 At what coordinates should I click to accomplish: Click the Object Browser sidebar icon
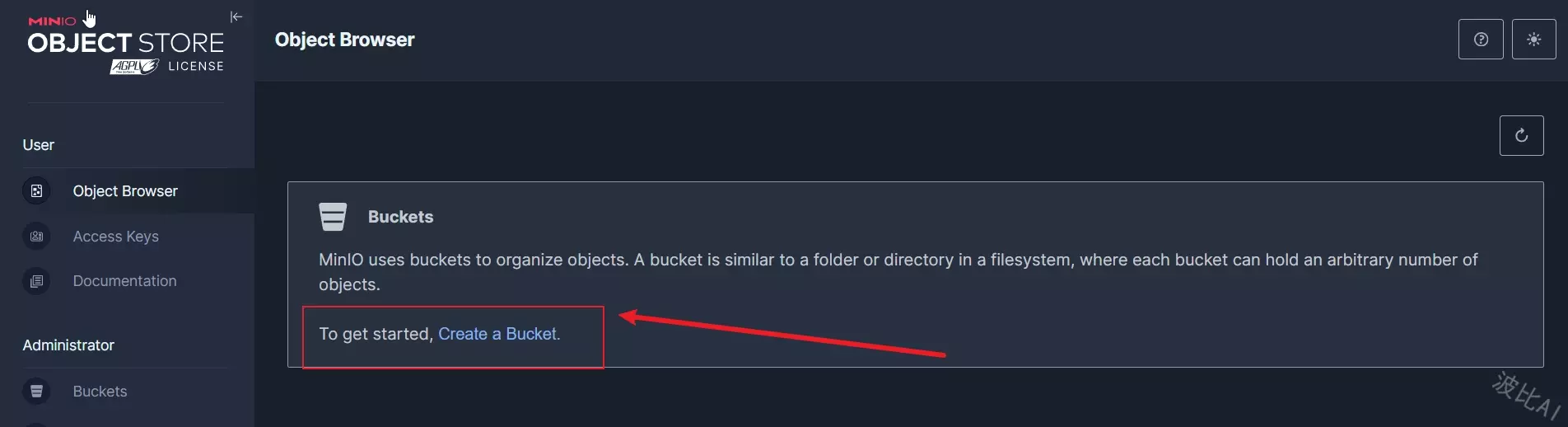[36, 191]
